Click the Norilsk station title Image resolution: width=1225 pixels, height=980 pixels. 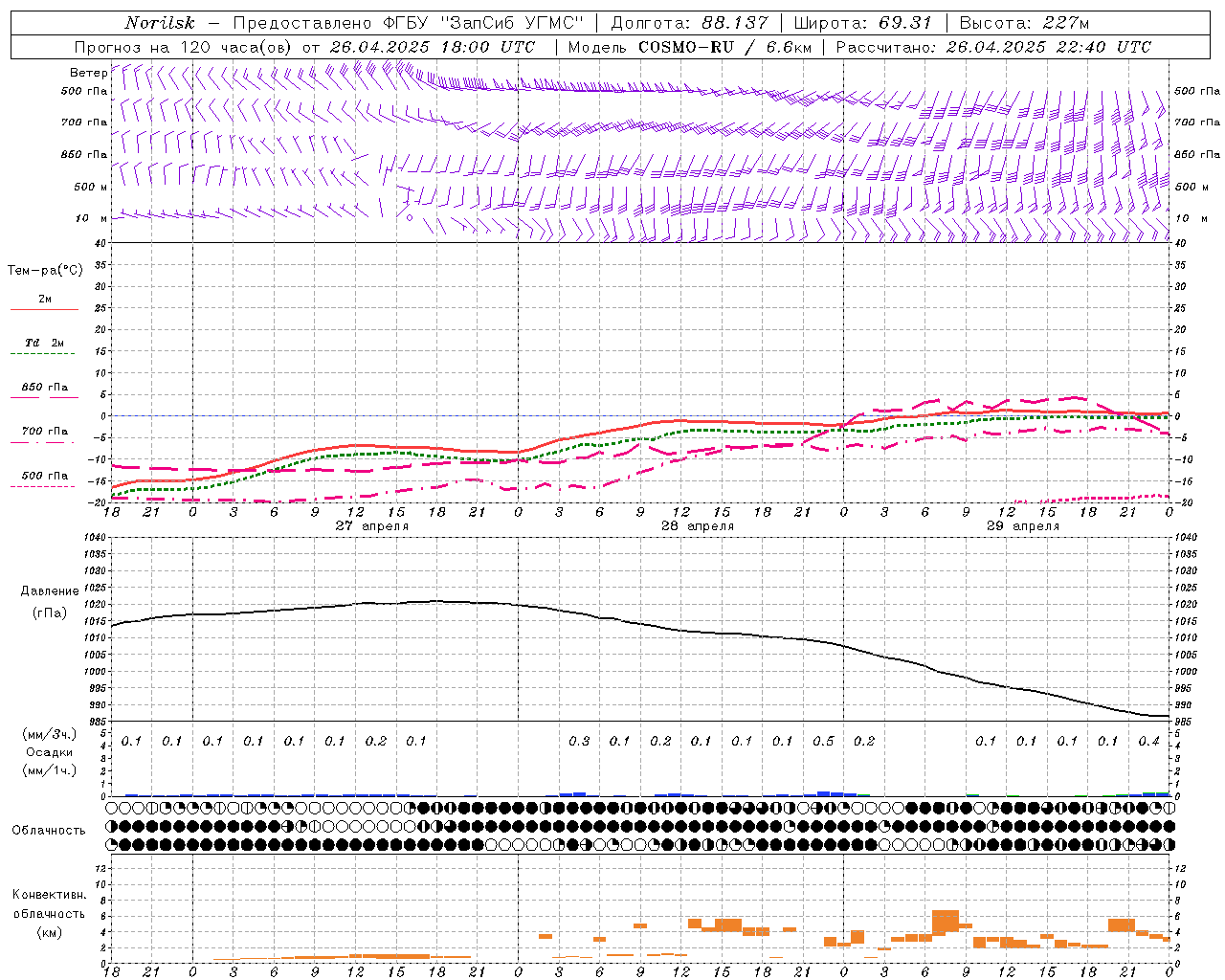(160, 23)
